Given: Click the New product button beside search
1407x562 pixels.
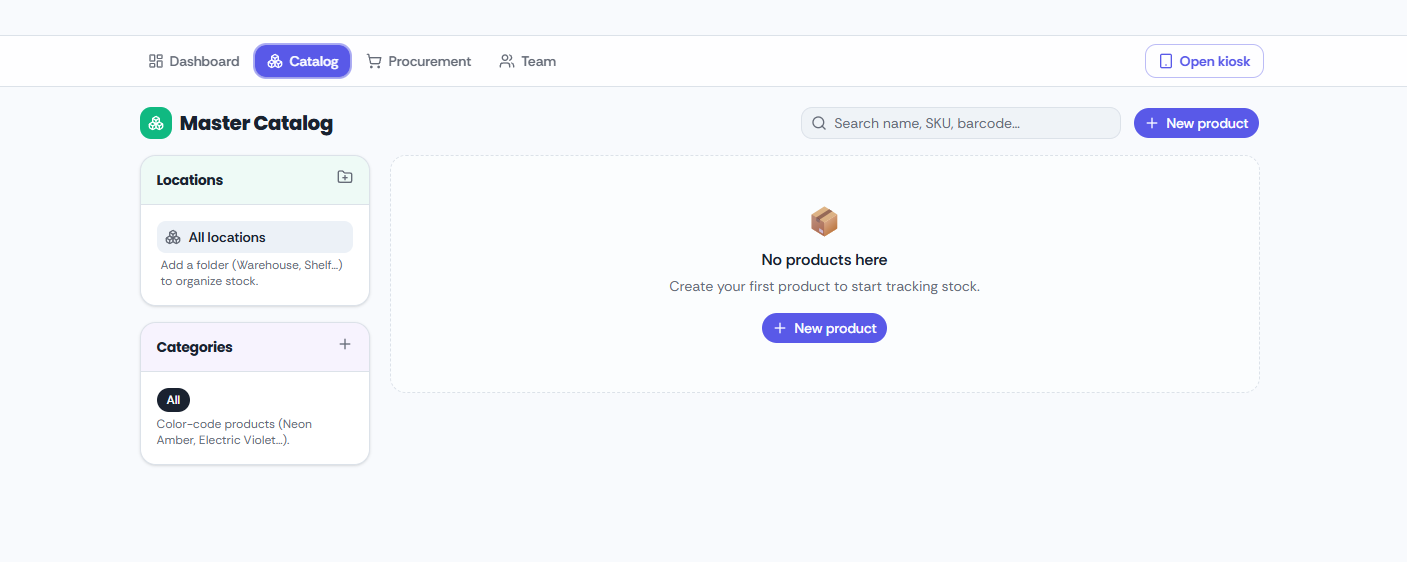Looking at the screenshot, I should tap(1196, 123).
